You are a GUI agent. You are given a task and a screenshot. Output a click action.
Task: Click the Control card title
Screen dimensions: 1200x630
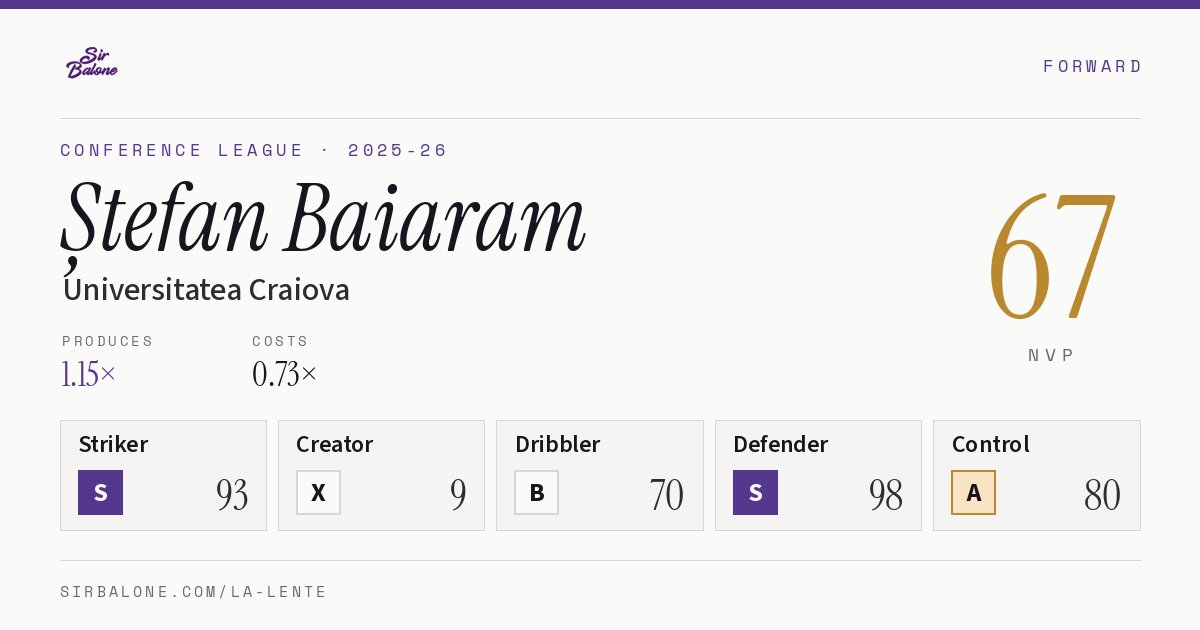coord(990,444)
